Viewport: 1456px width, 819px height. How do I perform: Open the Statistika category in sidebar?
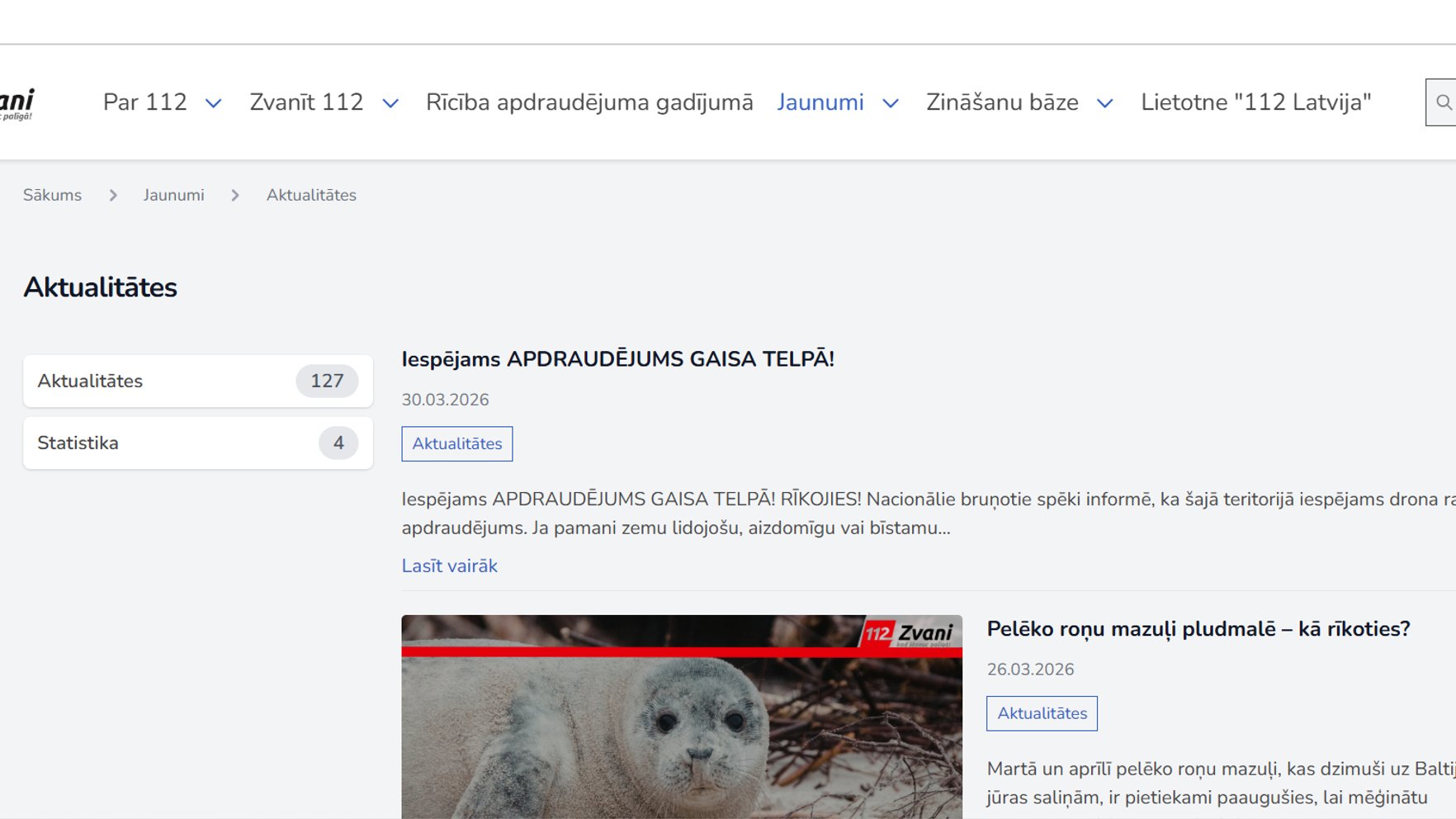(197, 443)
